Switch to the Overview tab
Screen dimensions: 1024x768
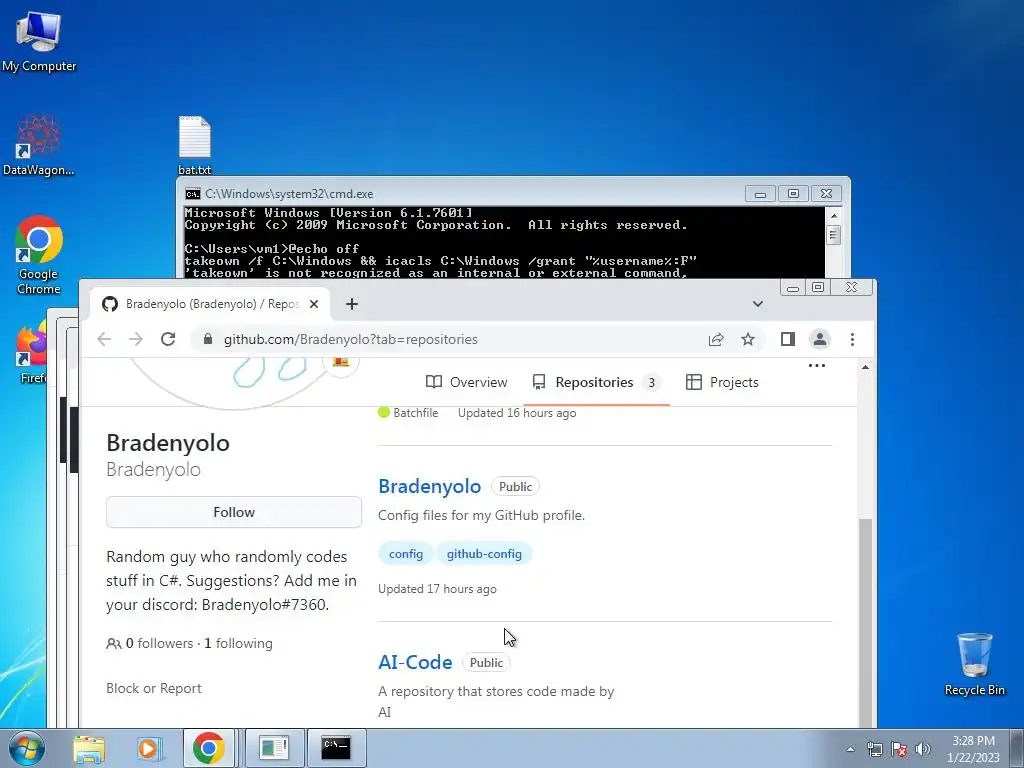[x=466, y=382]
